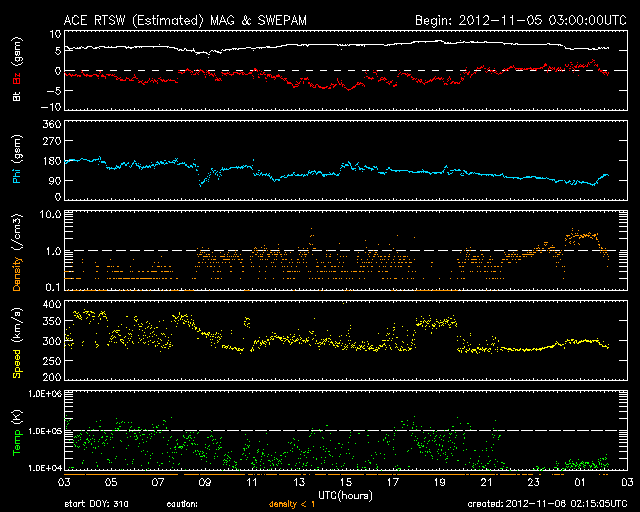640x512 pixels.
Task: Click the orange density peak near hour 01
Action: tap(582, 236)
